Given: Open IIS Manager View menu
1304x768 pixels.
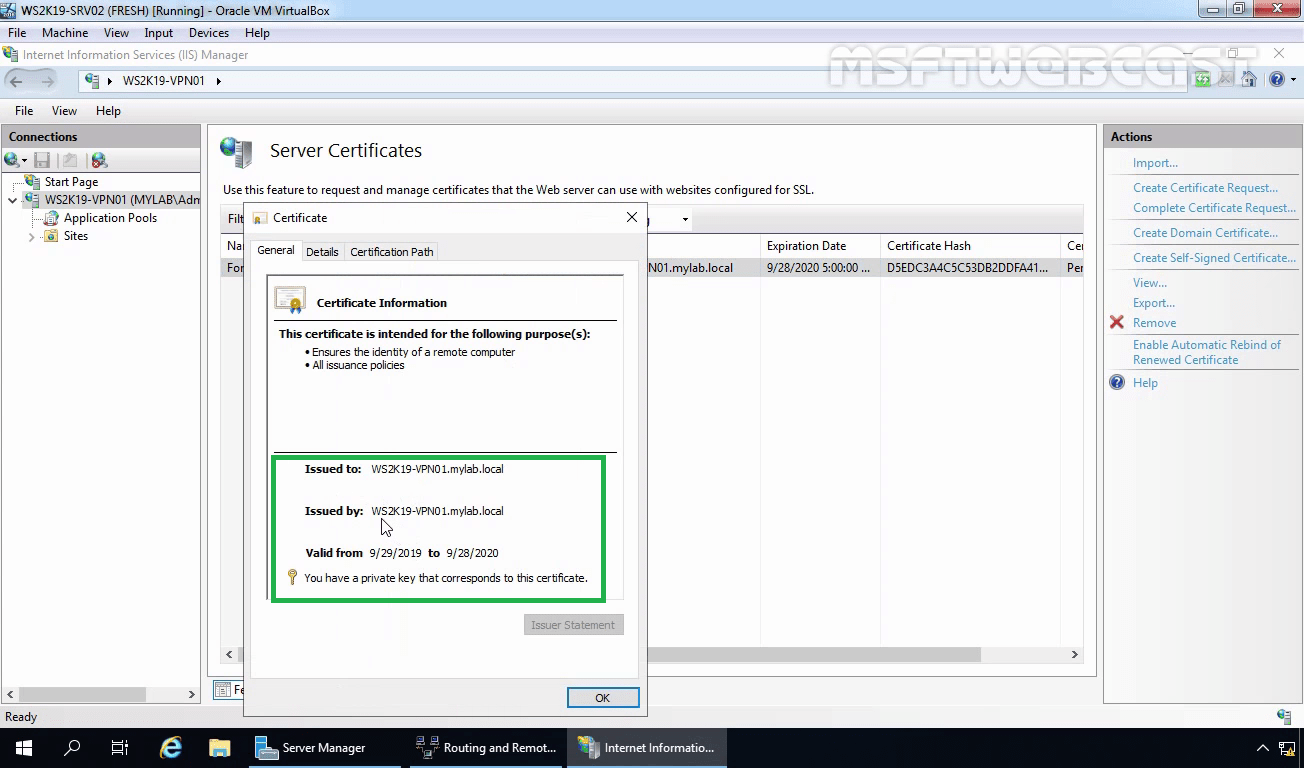Looking at the screenshot, I should [x=64, y=111].
